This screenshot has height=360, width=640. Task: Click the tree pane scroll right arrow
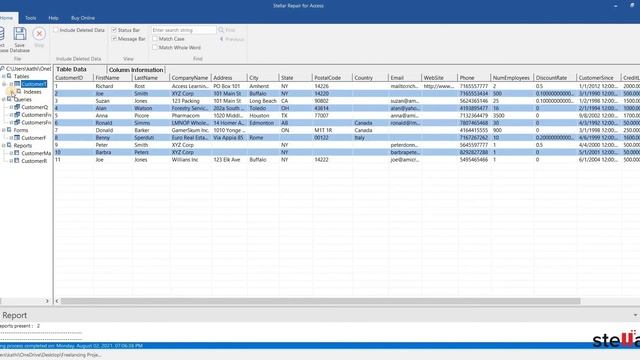[47, 301]
